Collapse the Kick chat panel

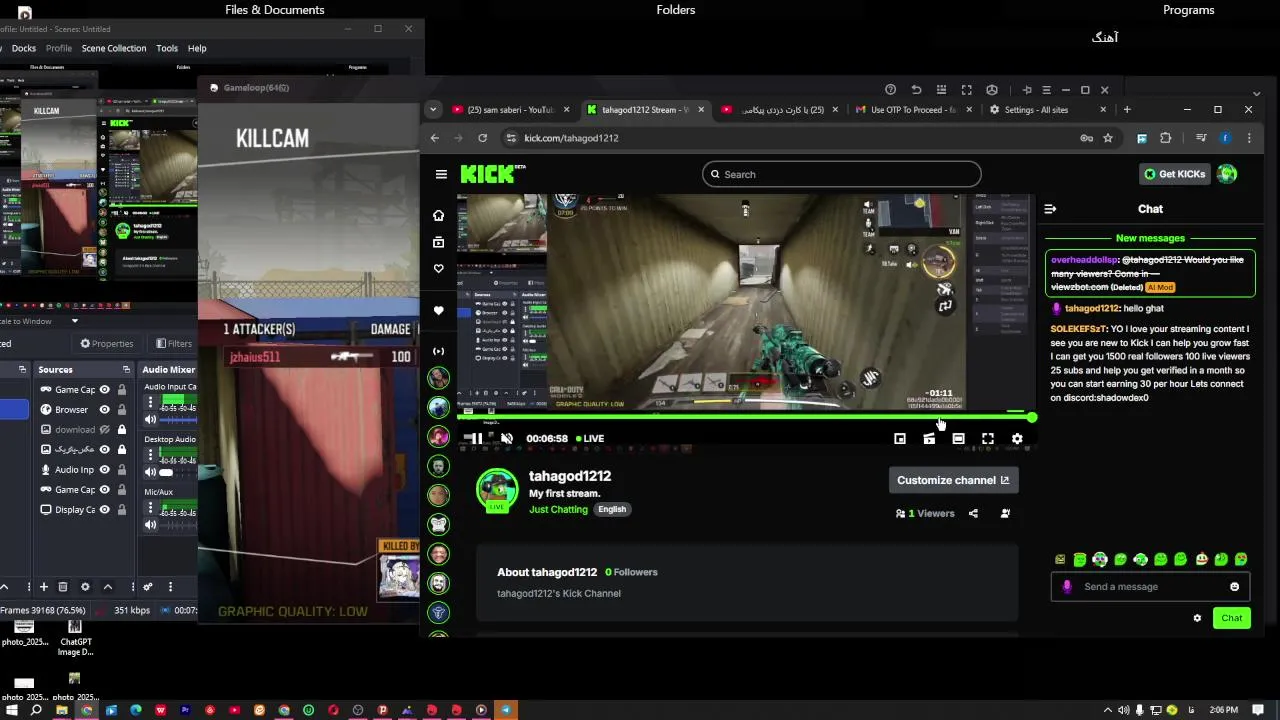(1050, 209)
